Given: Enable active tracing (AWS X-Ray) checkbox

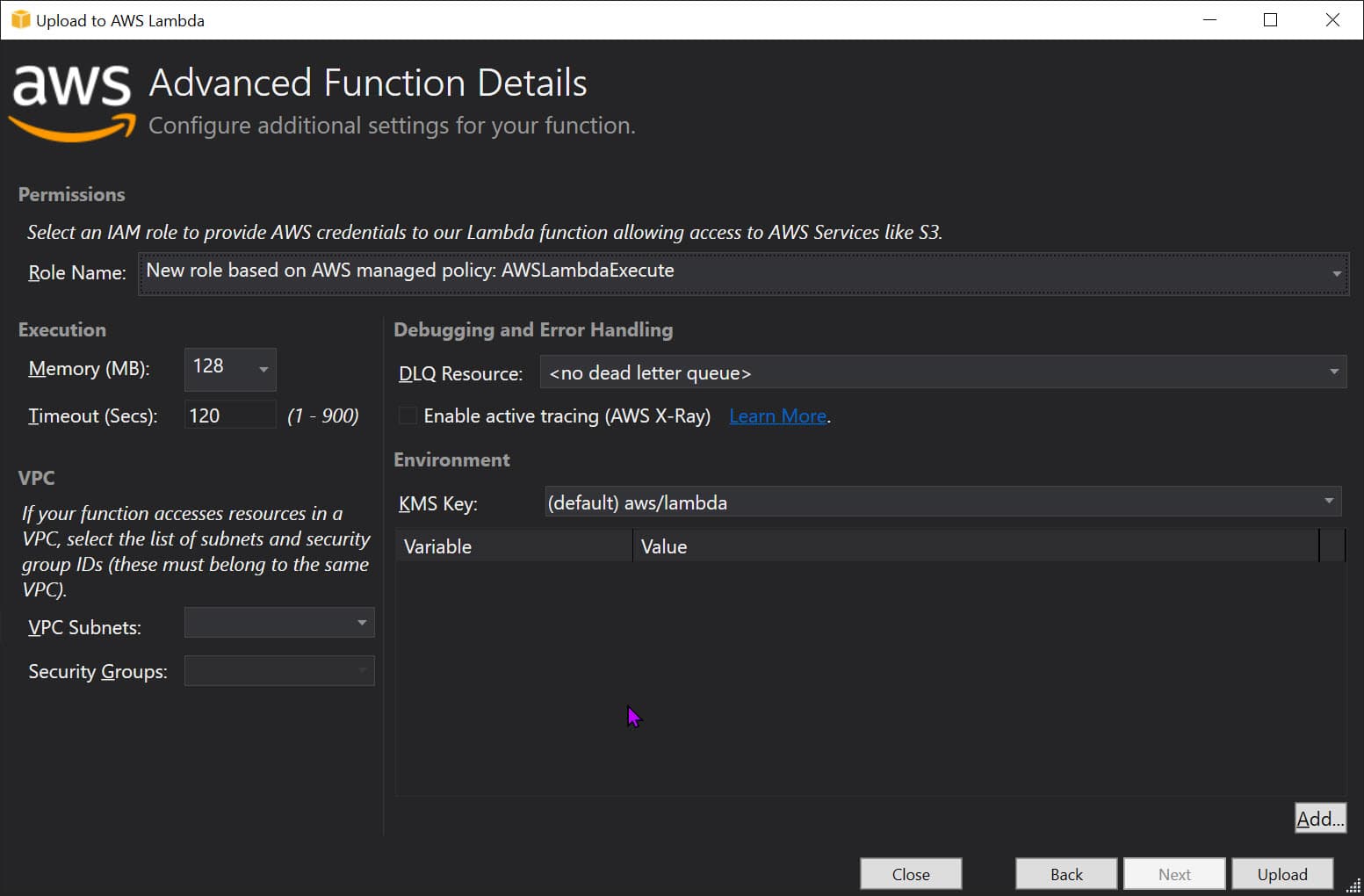Looking at the screenshot, I should pyautogui.click(x=408, y=415).
